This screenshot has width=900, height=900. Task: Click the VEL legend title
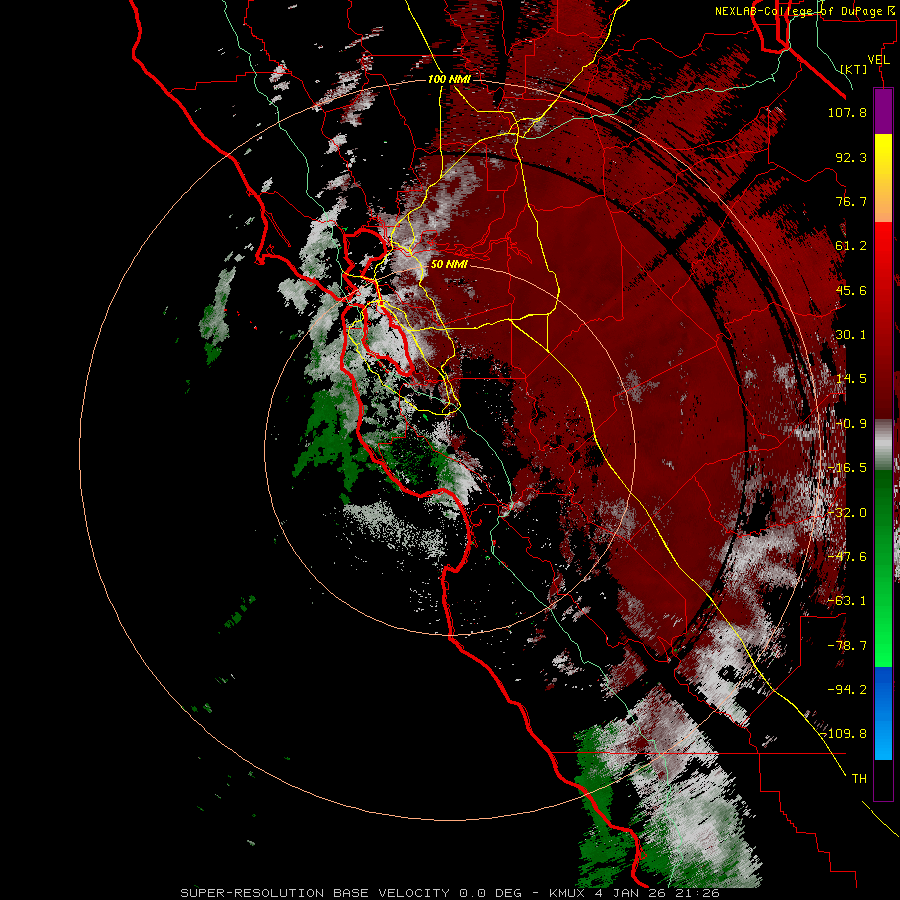[878, 60]
